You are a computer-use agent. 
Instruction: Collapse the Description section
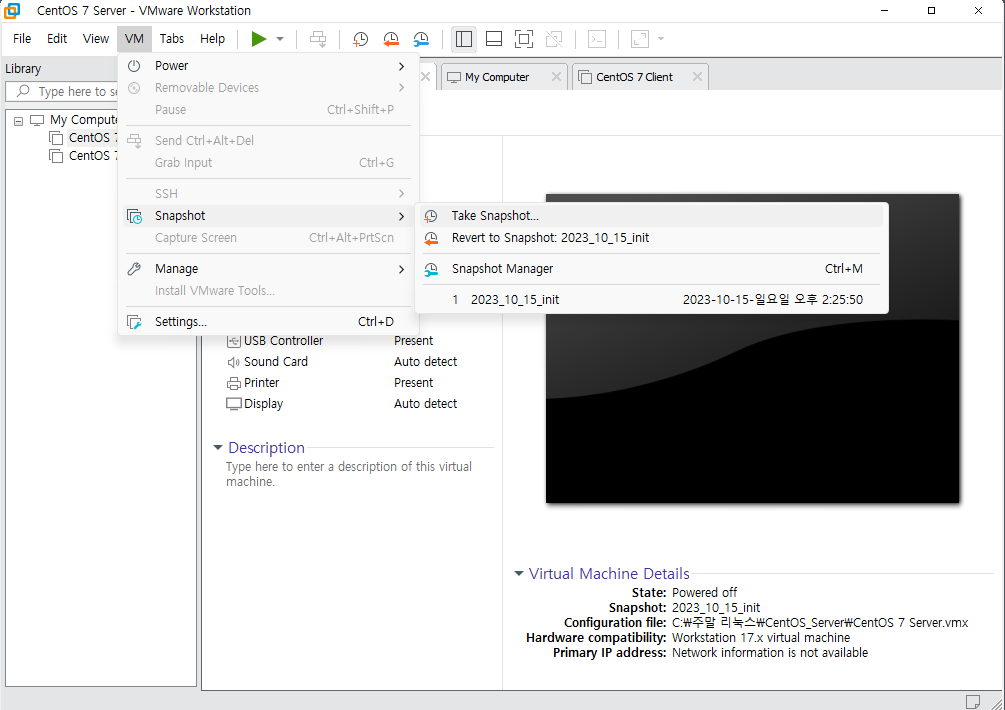[218, 447]
